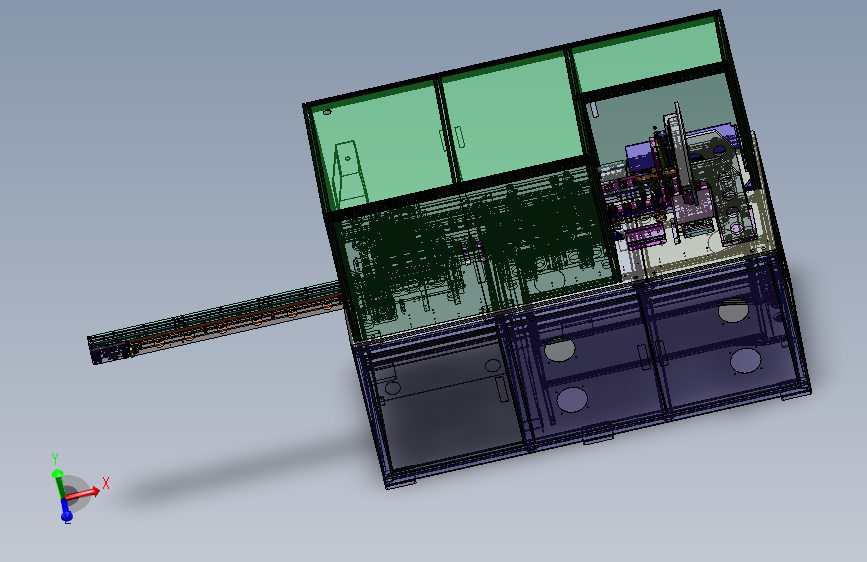The width and height of the screenshot is (867, 562).
Task: Select the blue block inside the machine compartment
Action: (640, 157)
